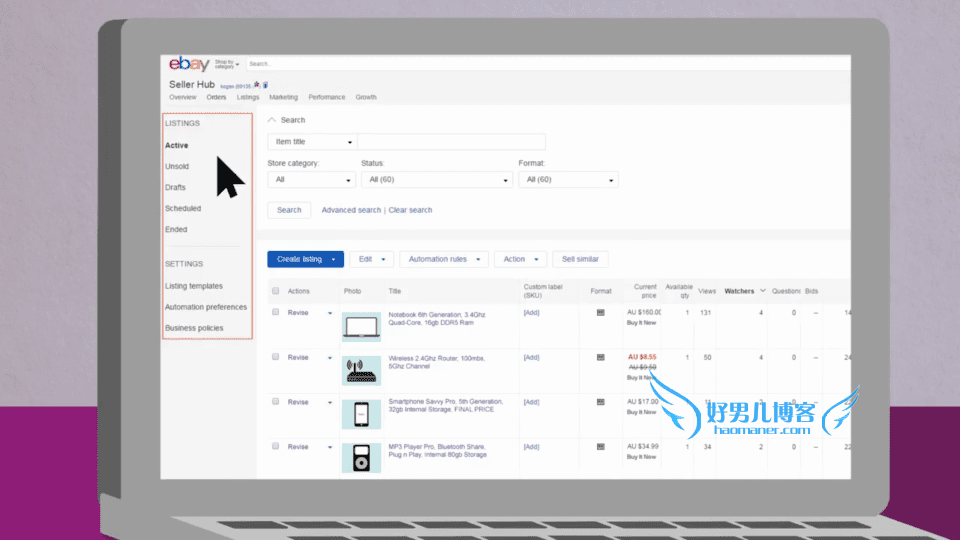Open Listing templates settings
The height and width of the screenshot is (540, 960).
pos(193,286)
